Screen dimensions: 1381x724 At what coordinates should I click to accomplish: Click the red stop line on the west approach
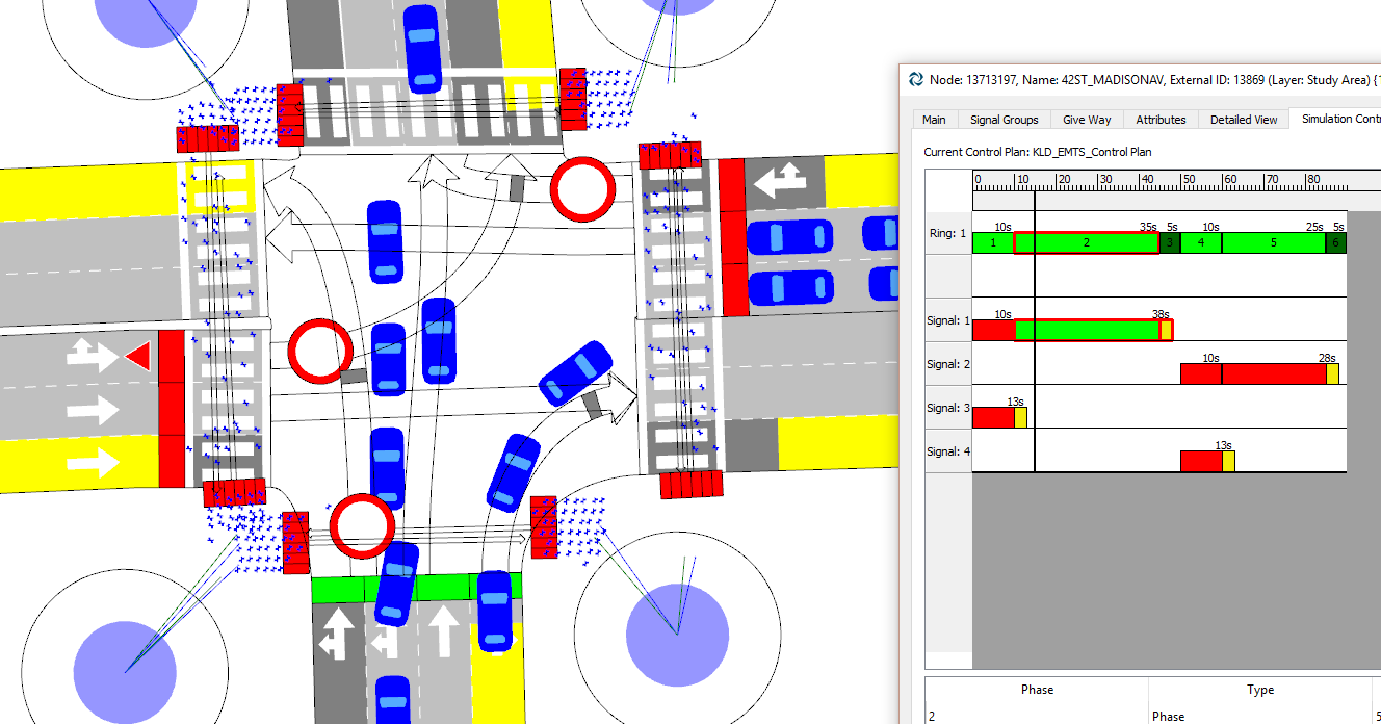coord(171,408)
